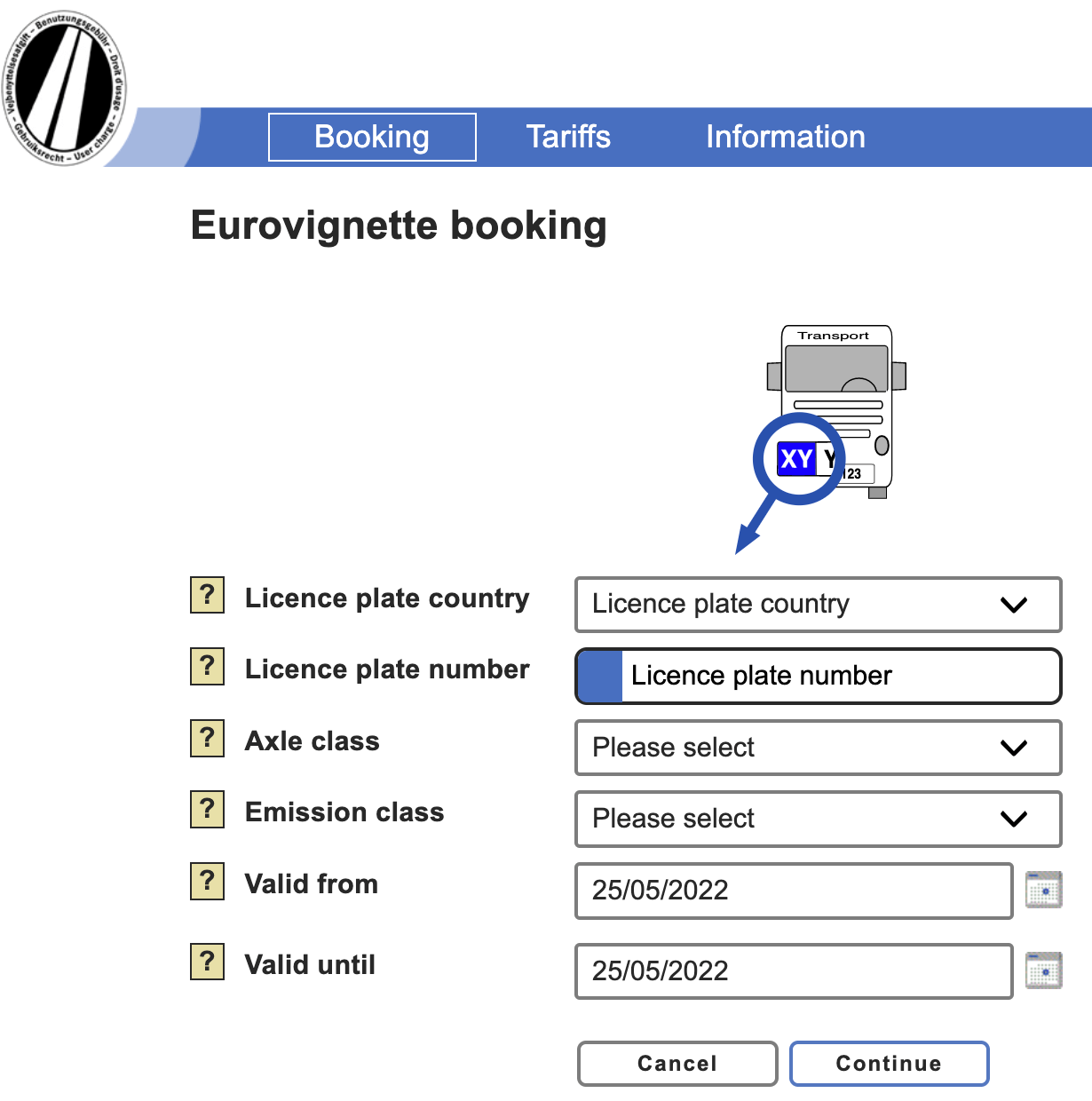Click the blue country code box on the plate

tap(795, 460)
